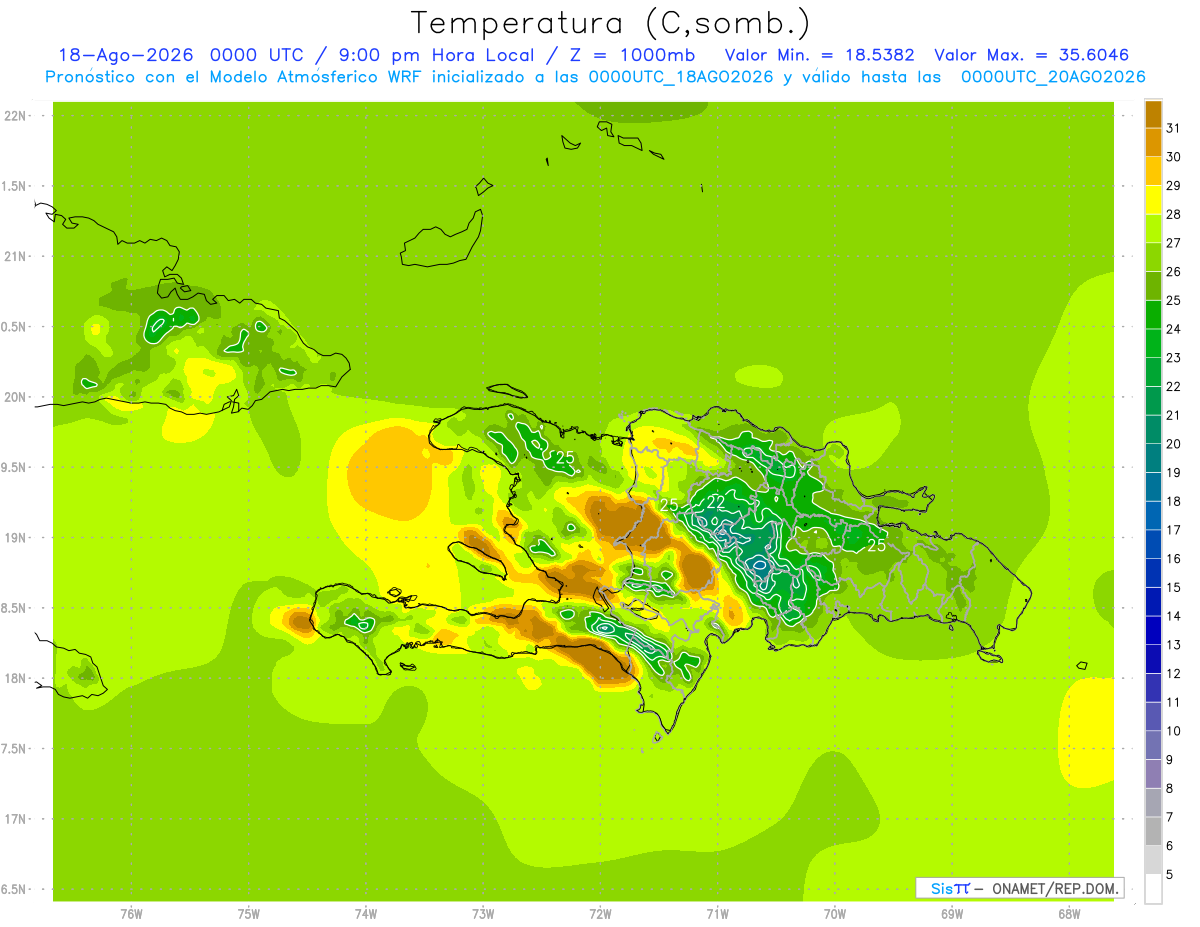Click the '0.5N' latitude label
Screen dimensions: 1200x927
point(15,327)
